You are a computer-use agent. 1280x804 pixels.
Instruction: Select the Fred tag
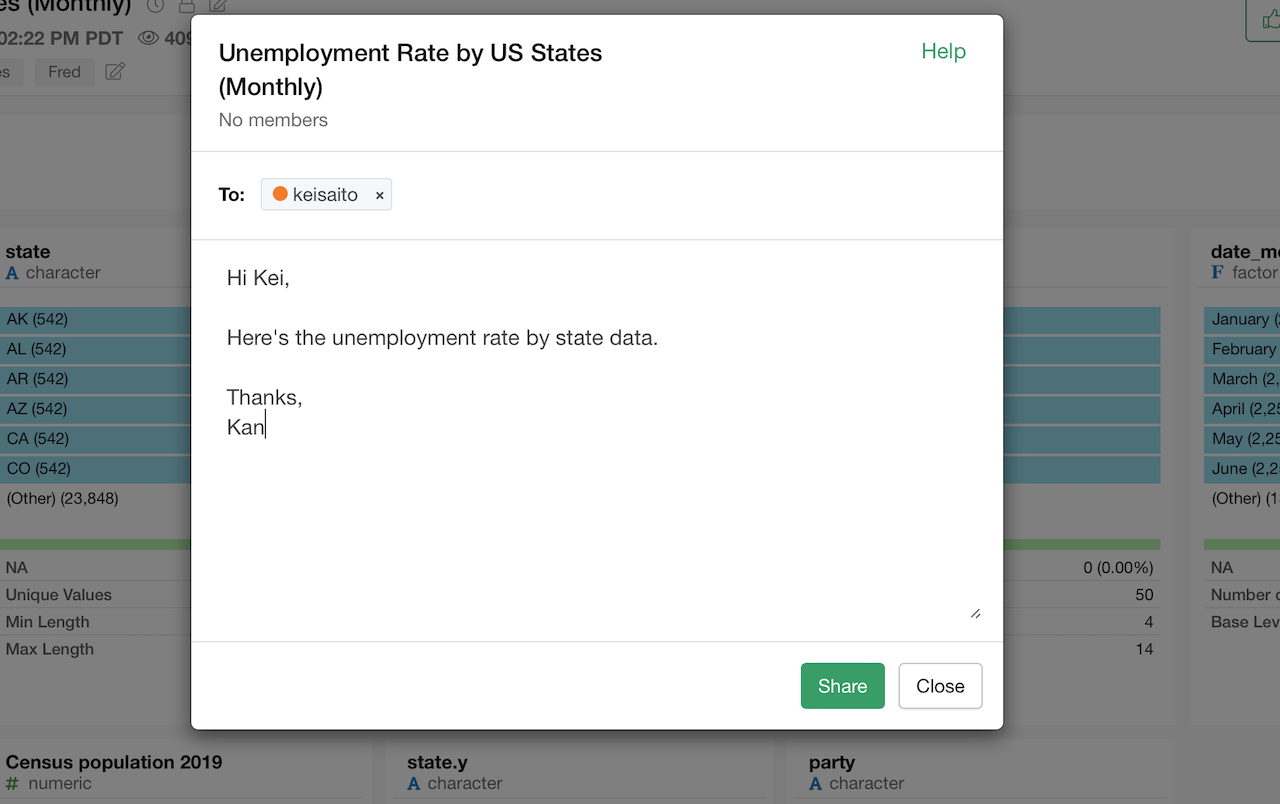pos(64,72)
